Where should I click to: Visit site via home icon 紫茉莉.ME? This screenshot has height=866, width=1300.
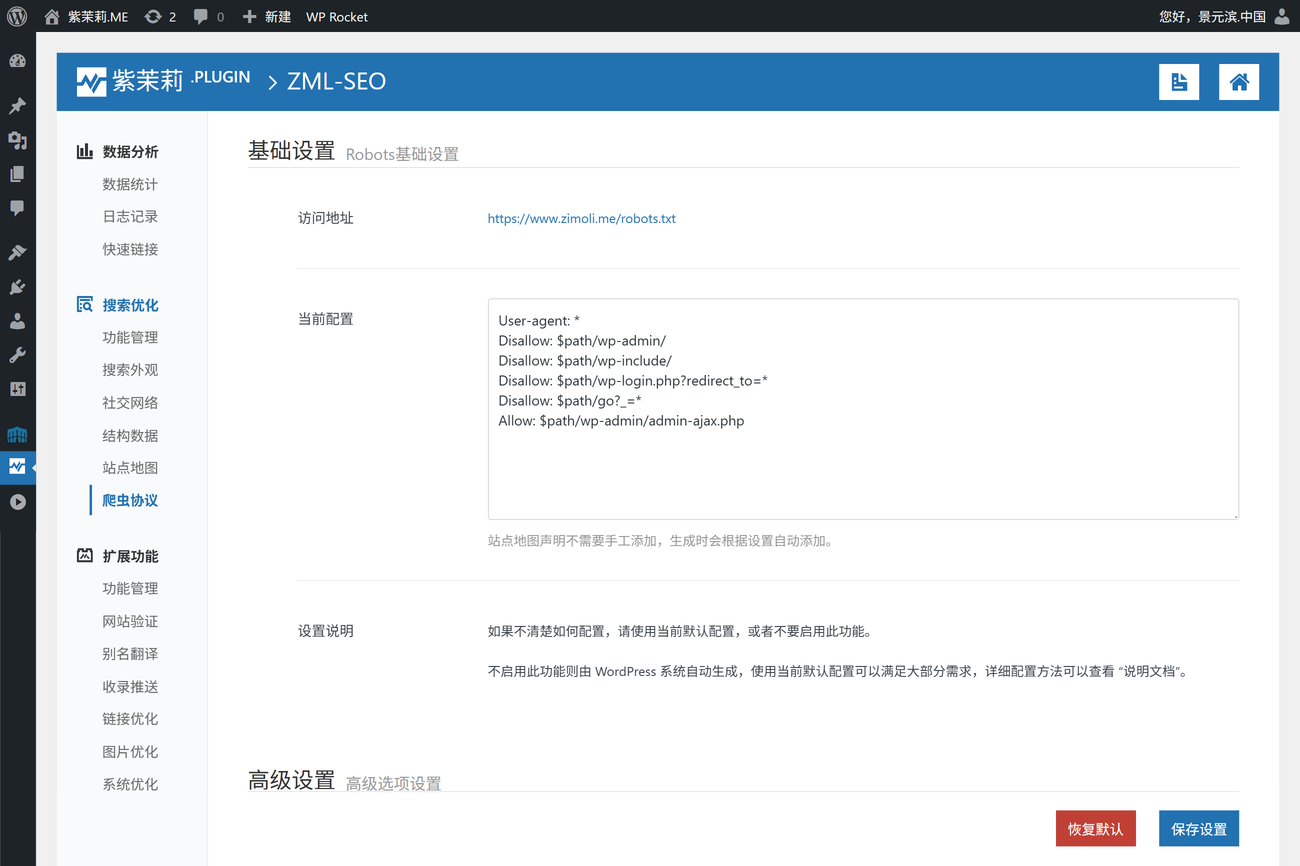(x=86, y=16)
